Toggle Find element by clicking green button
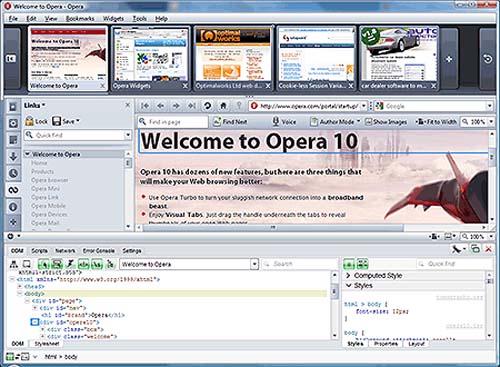 pos(44,264)
